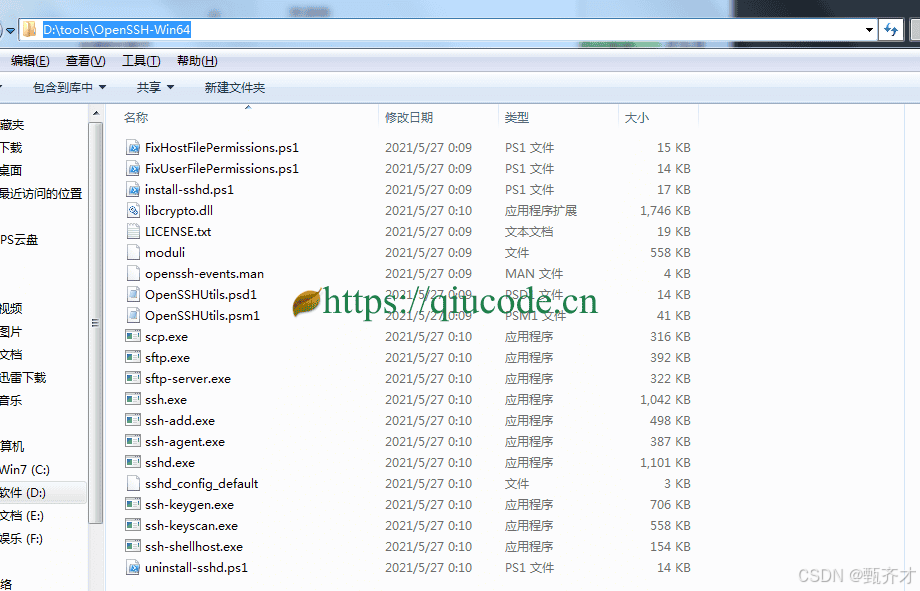Select 迅雷下载 in the navigation pane
920x591 pixels.
point(23,377)
